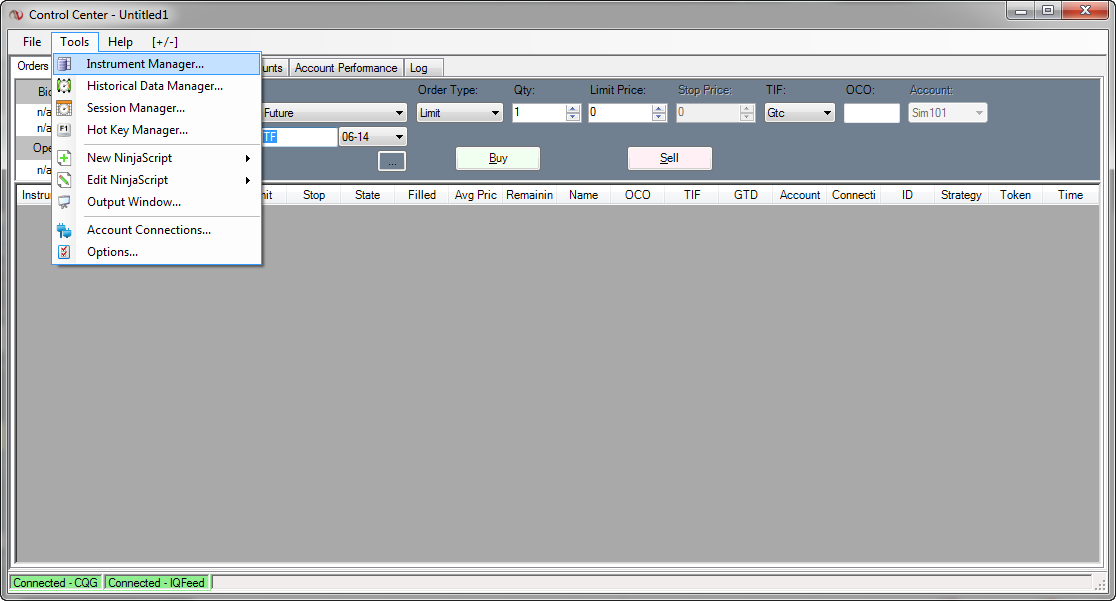Open the instrument type Future dropdown

[x=333, y=113]
